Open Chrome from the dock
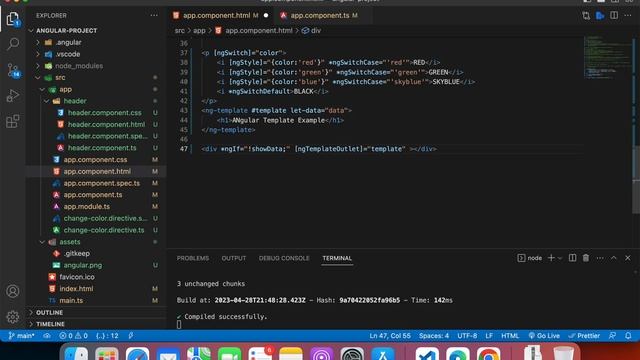Image resolution: width=640 pixels, height=360 pixels. coord(488,354)
